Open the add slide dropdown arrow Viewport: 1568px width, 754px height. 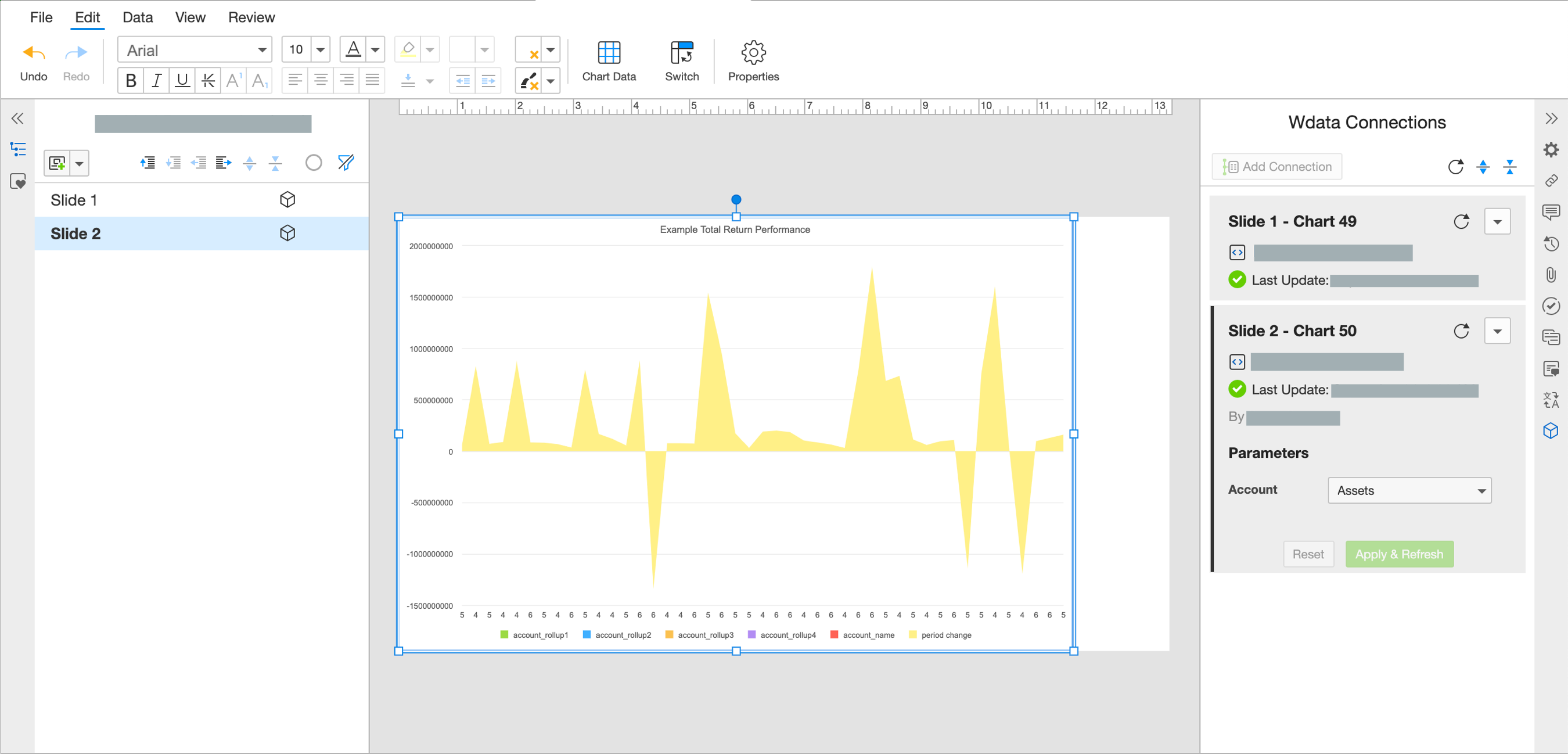79,163
